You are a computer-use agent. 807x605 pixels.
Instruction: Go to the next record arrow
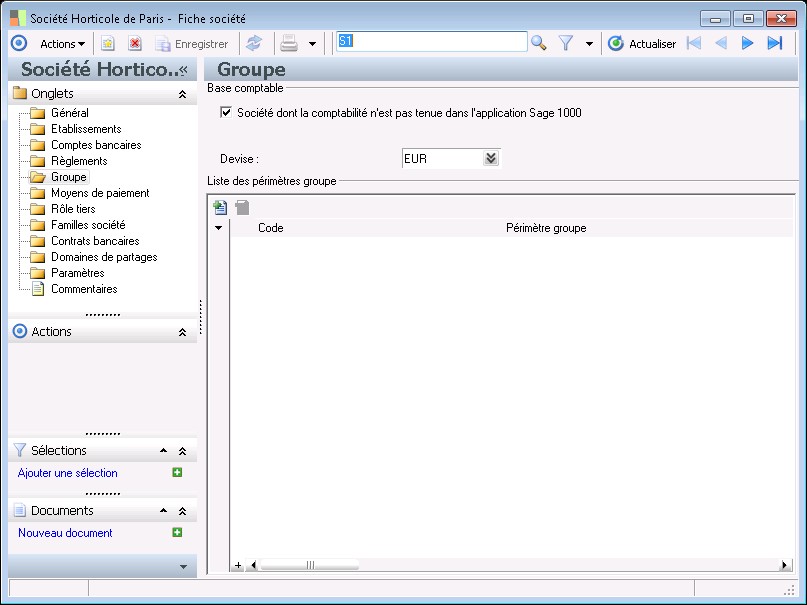tap(747, 43)
